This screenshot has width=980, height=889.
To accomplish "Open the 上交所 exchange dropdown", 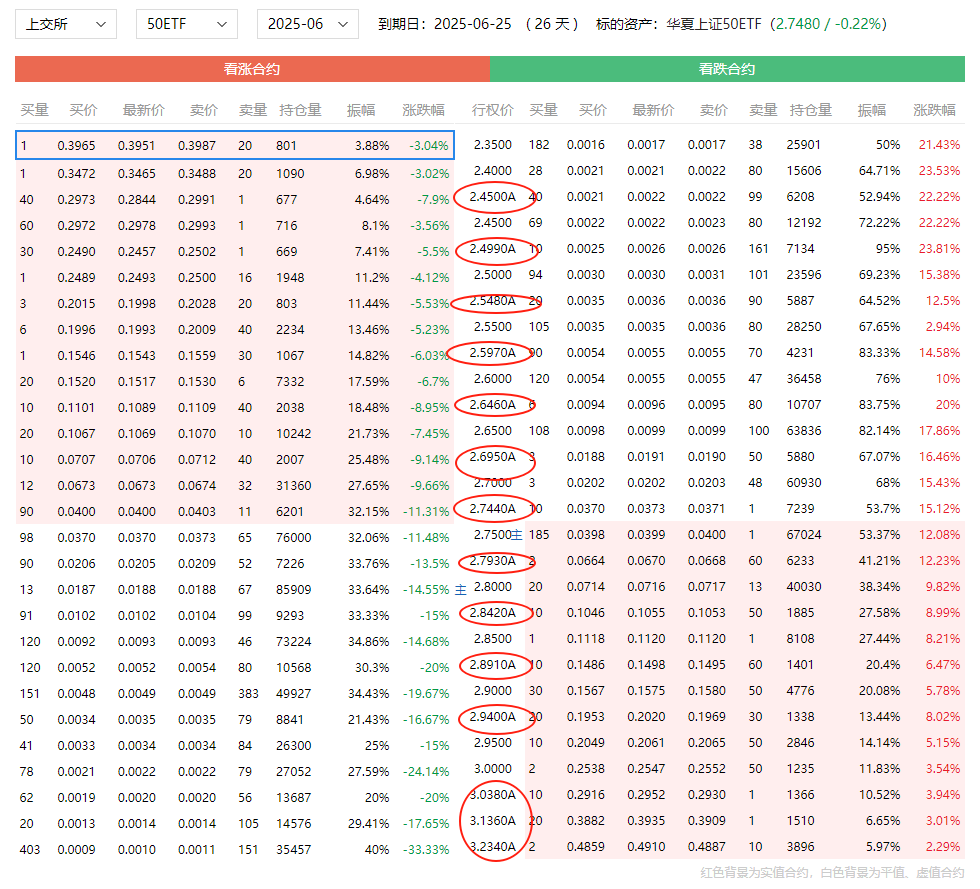I will (65, 24).
